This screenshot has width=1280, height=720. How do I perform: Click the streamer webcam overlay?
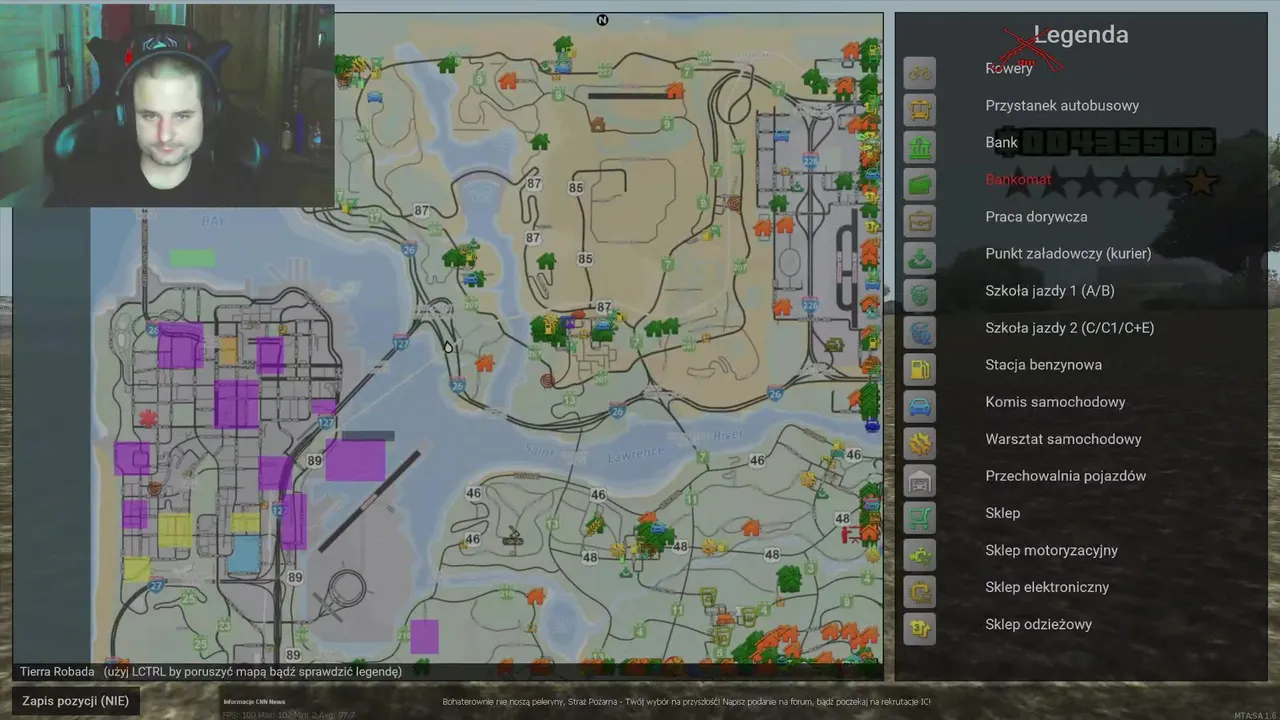167,104
